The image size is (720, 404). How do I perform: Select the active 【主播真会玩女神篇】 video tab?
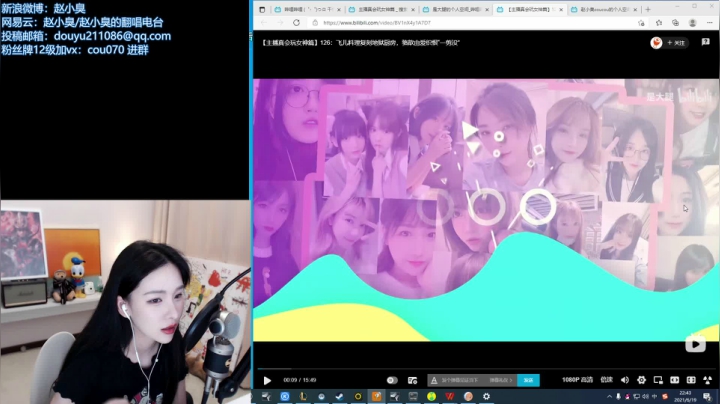click(530, 9)
